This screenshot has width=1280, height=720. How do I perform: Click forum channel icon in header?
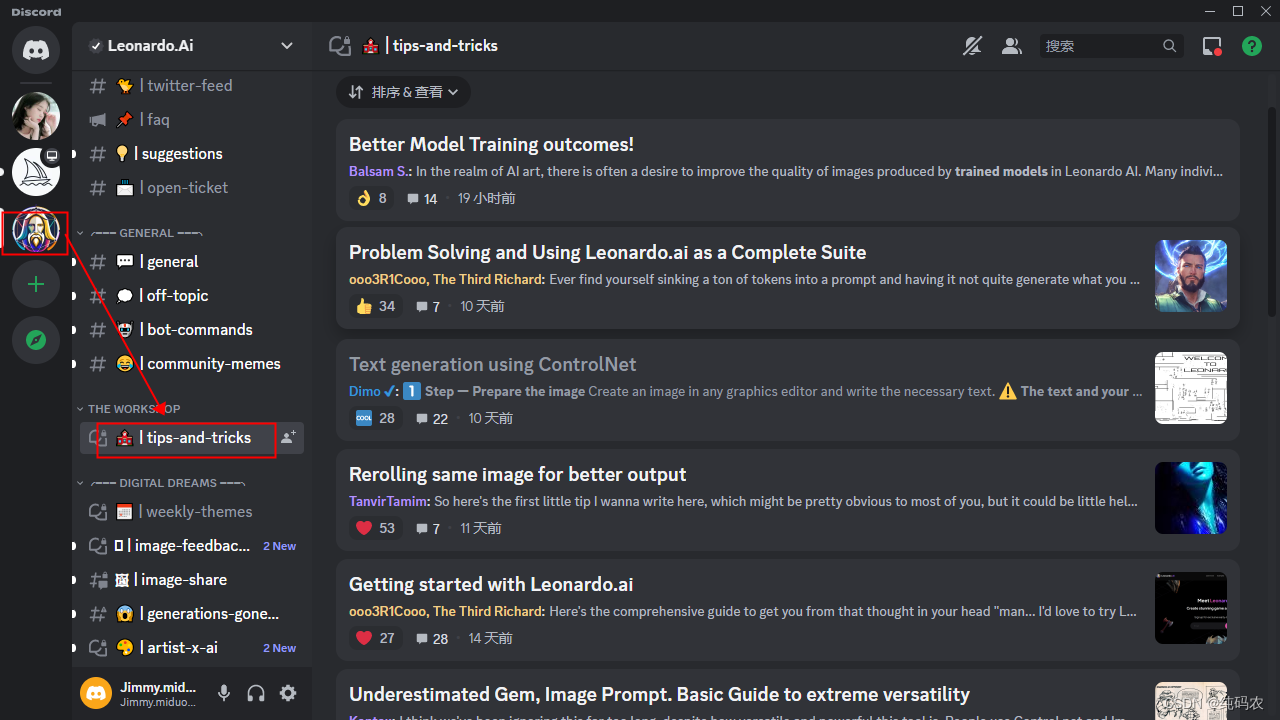point(340,46)
